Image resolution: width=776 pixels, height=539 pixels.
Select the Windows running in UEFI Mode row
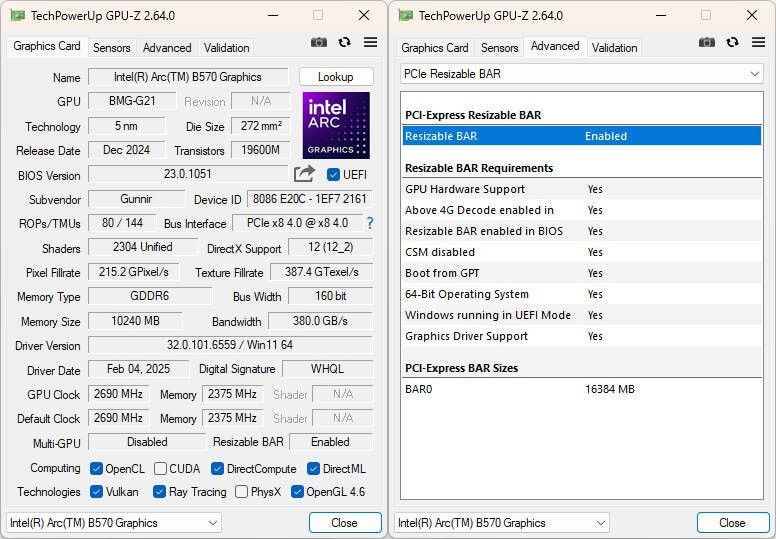click(x=582, y=315)
